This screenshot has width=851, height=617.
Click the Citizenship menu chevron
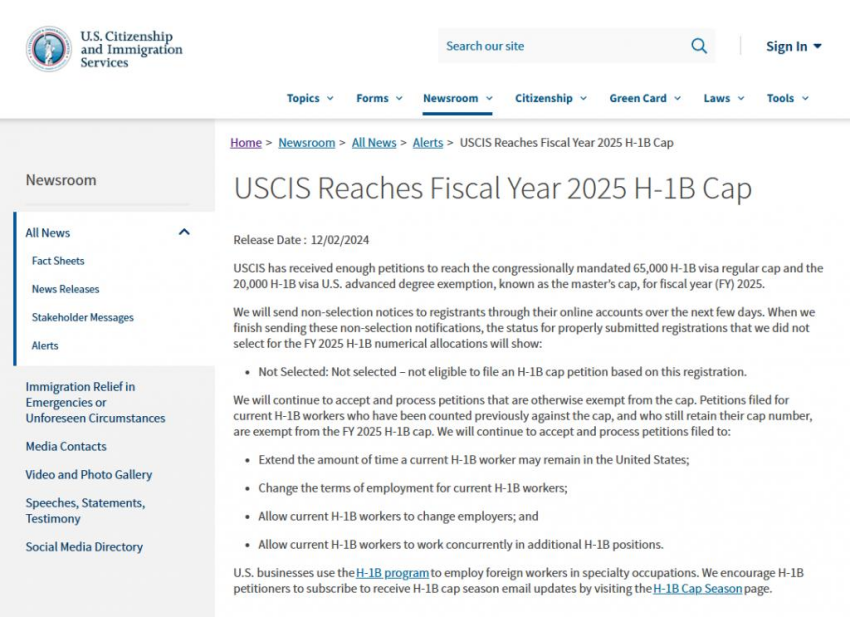583,98
